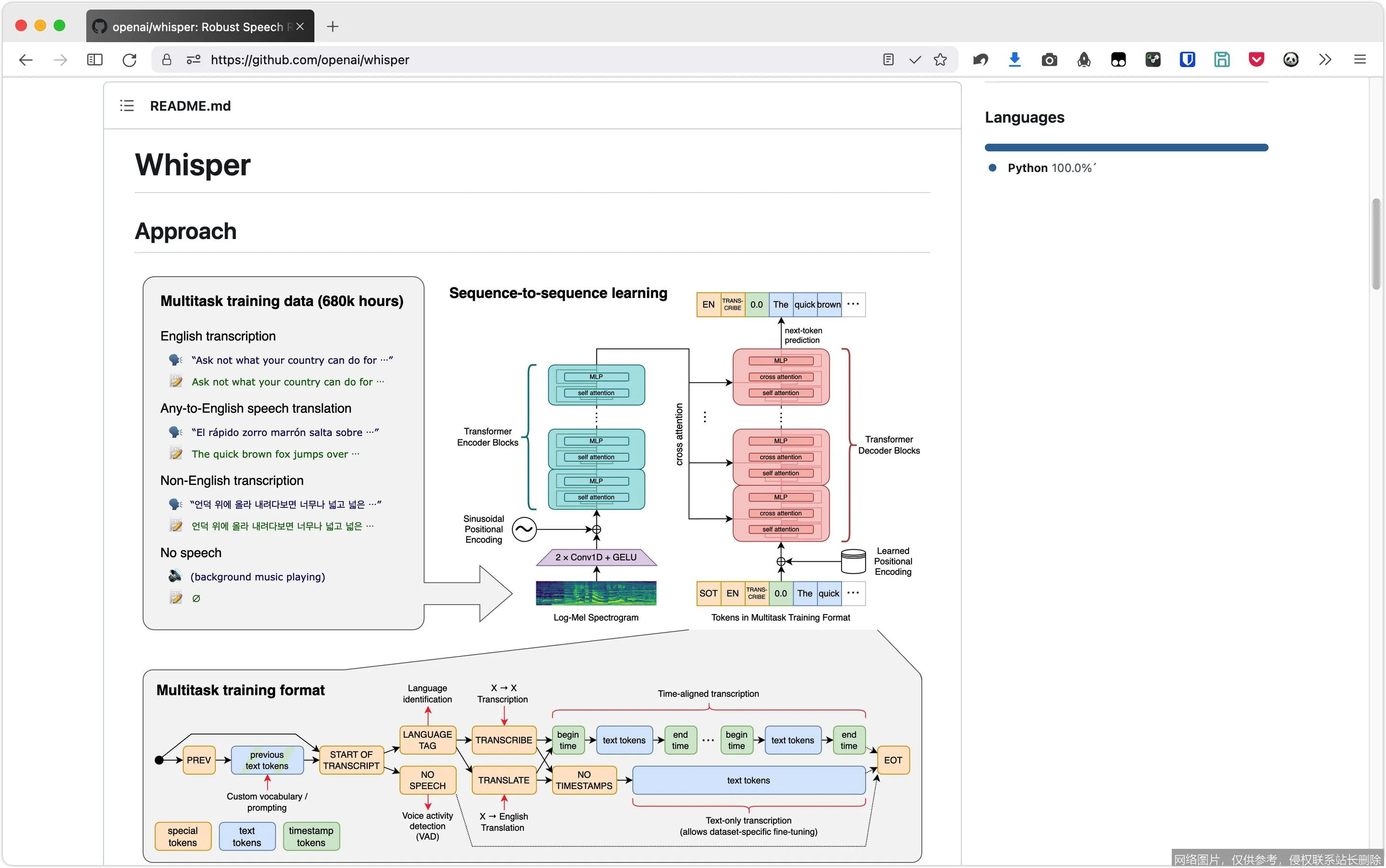
Task: Open the README outline list icon
Action: coord(127,106)
